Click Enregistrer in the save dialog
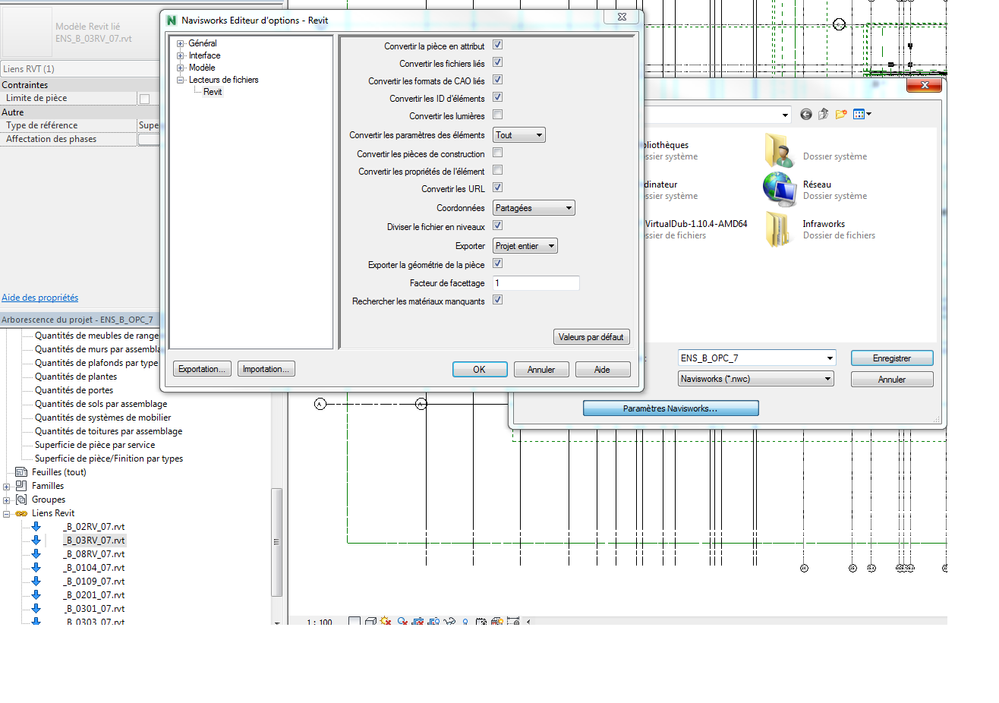999x703 pixels. [892, 358]
